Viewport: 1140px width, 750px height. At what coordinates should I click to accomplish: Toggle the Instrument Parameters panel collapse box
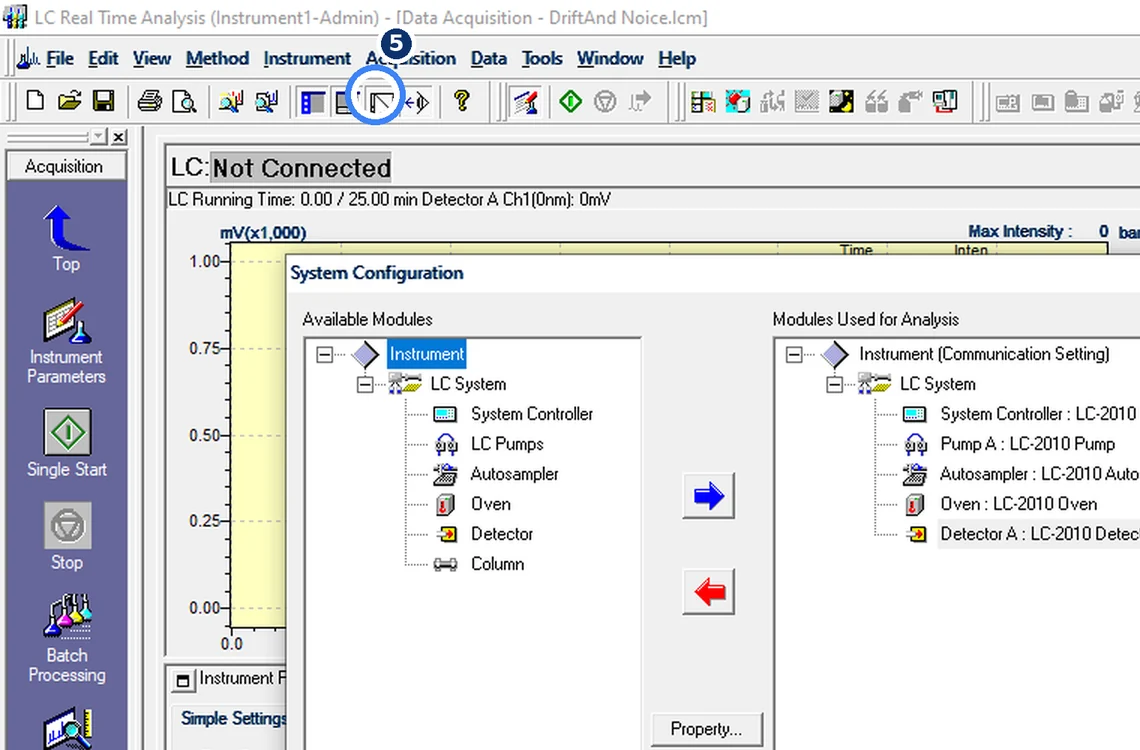pos(182,680)
